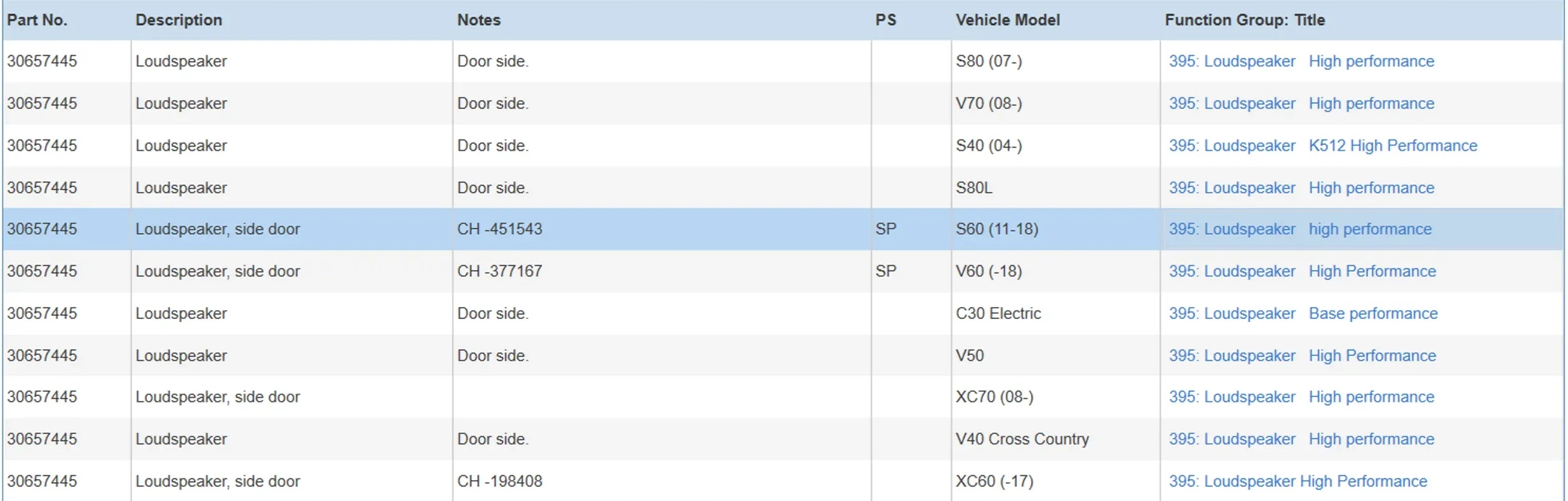This screenshot has height=501, width=1568.
Task: Open the Base performance link
Action: pyautogui.click(x=1373, y=313)
